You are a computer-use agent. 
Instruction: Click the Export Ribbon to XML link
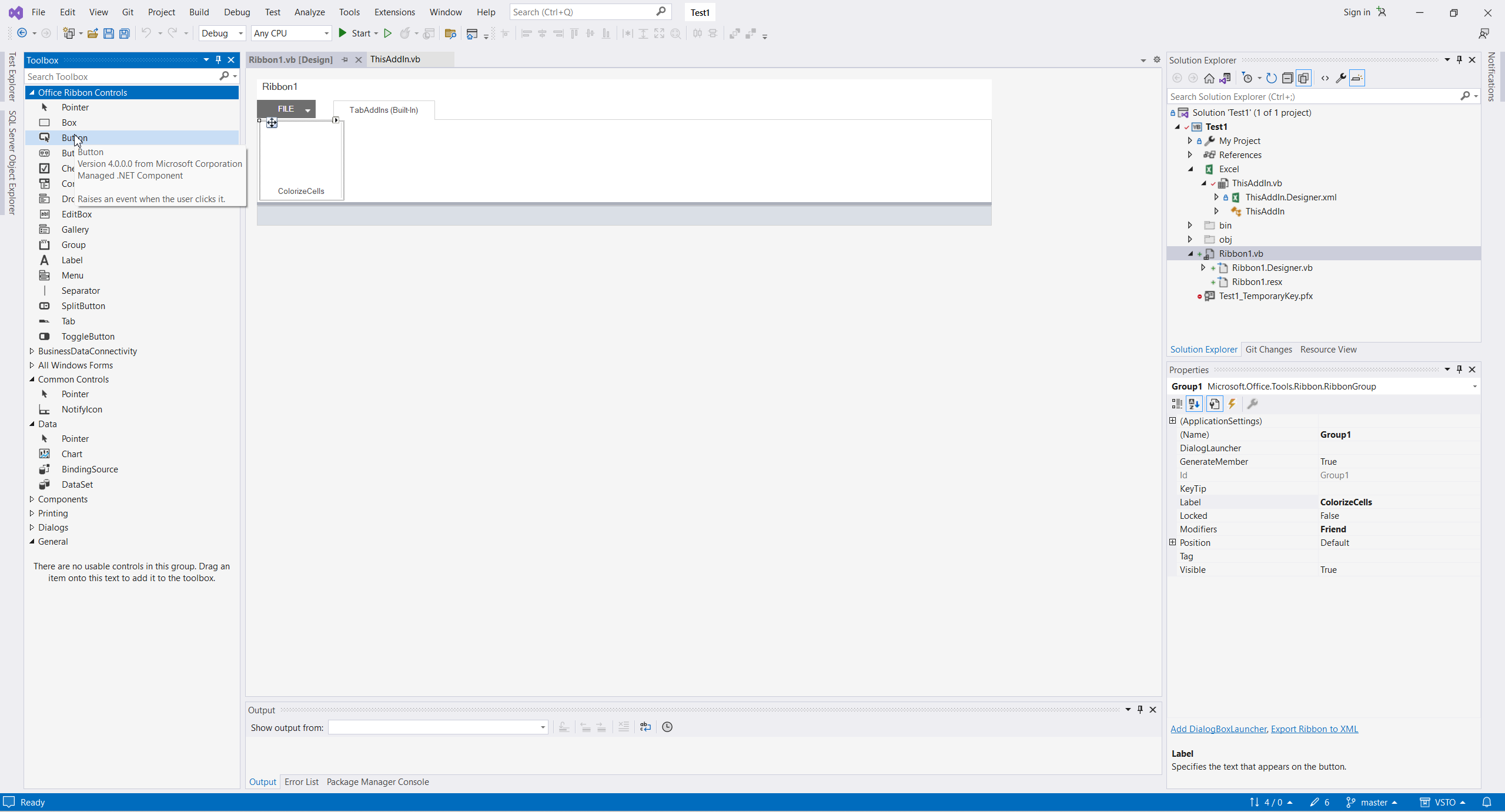click(x=1314, y=729)
